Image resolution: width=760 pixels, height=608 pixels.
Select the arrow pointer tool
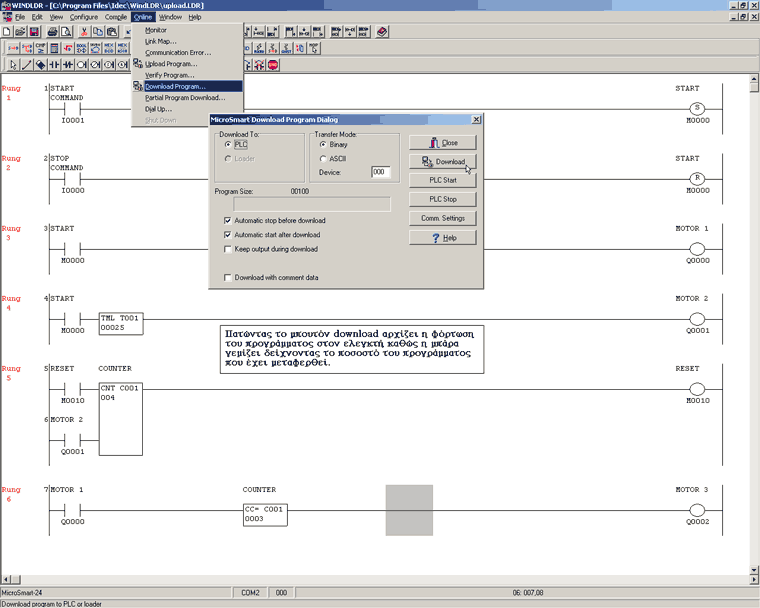pos(13,65)
